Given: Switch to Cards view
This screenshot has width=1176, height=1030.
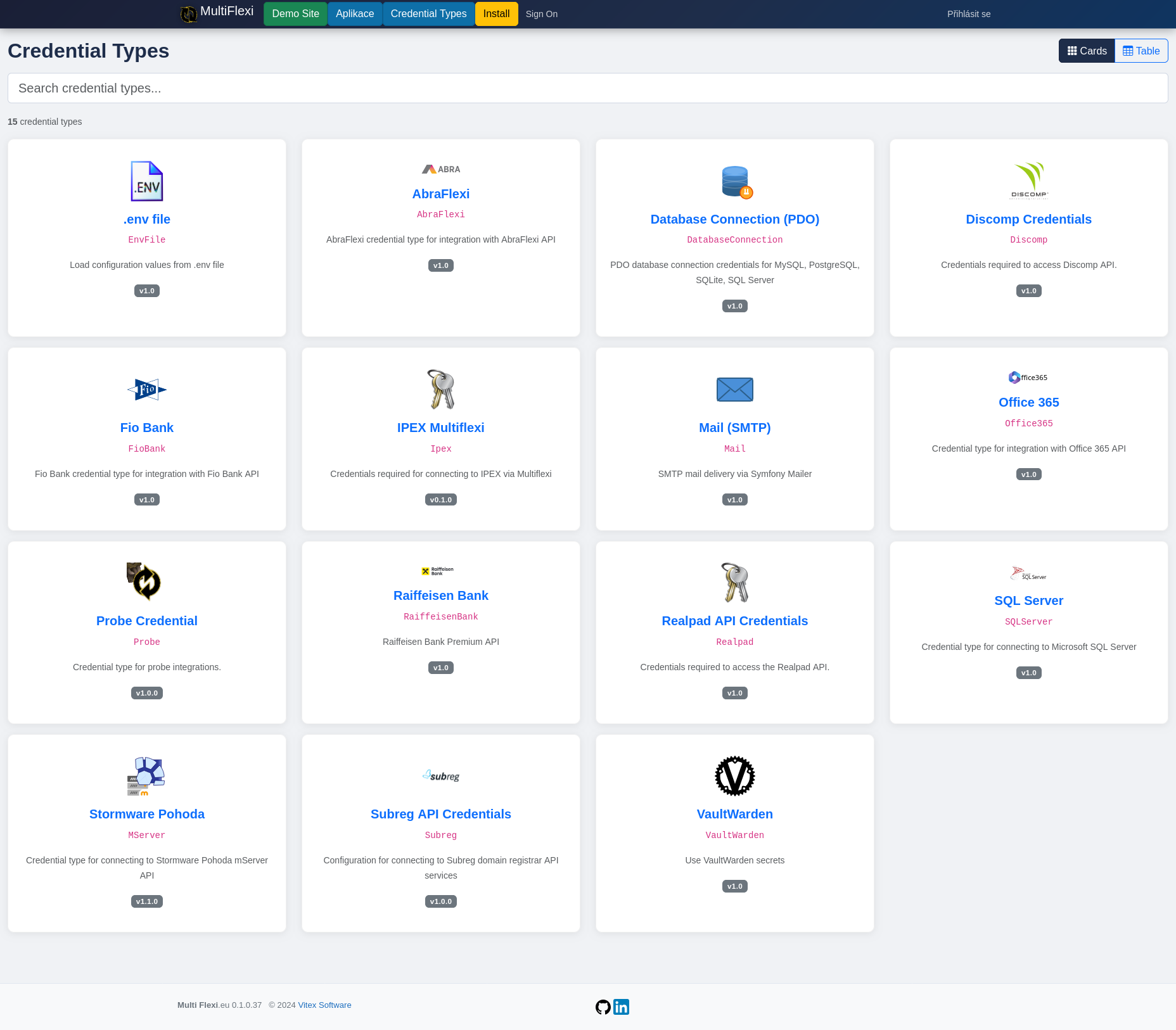Looking at the screenshot, I should [1087, 51].
